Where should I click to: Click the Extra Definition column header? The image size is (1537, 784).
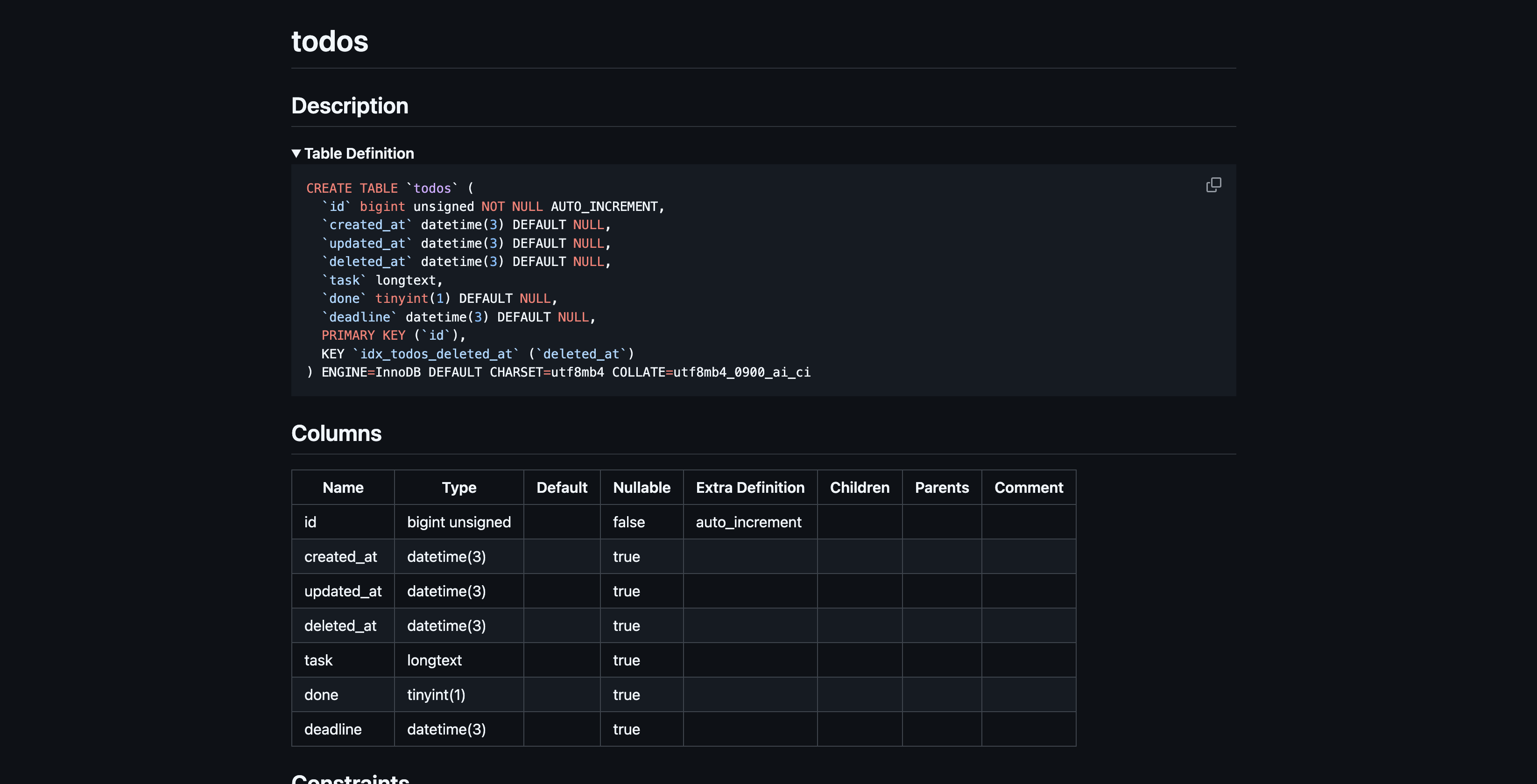click(749, 487)
